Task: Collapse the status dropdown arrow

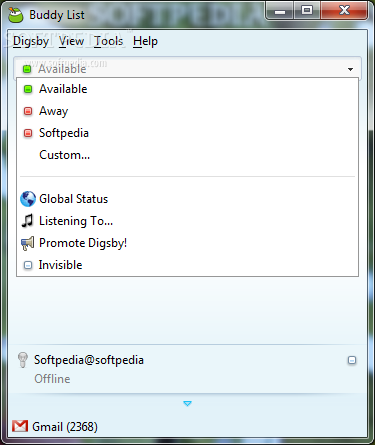Action: click(x=350, y=69)
